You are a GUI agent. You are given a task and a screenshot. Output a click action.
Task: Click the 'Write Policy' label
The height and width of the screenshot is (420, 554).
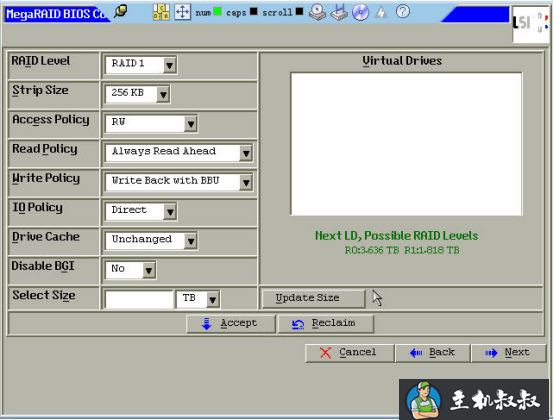(46, 178)
